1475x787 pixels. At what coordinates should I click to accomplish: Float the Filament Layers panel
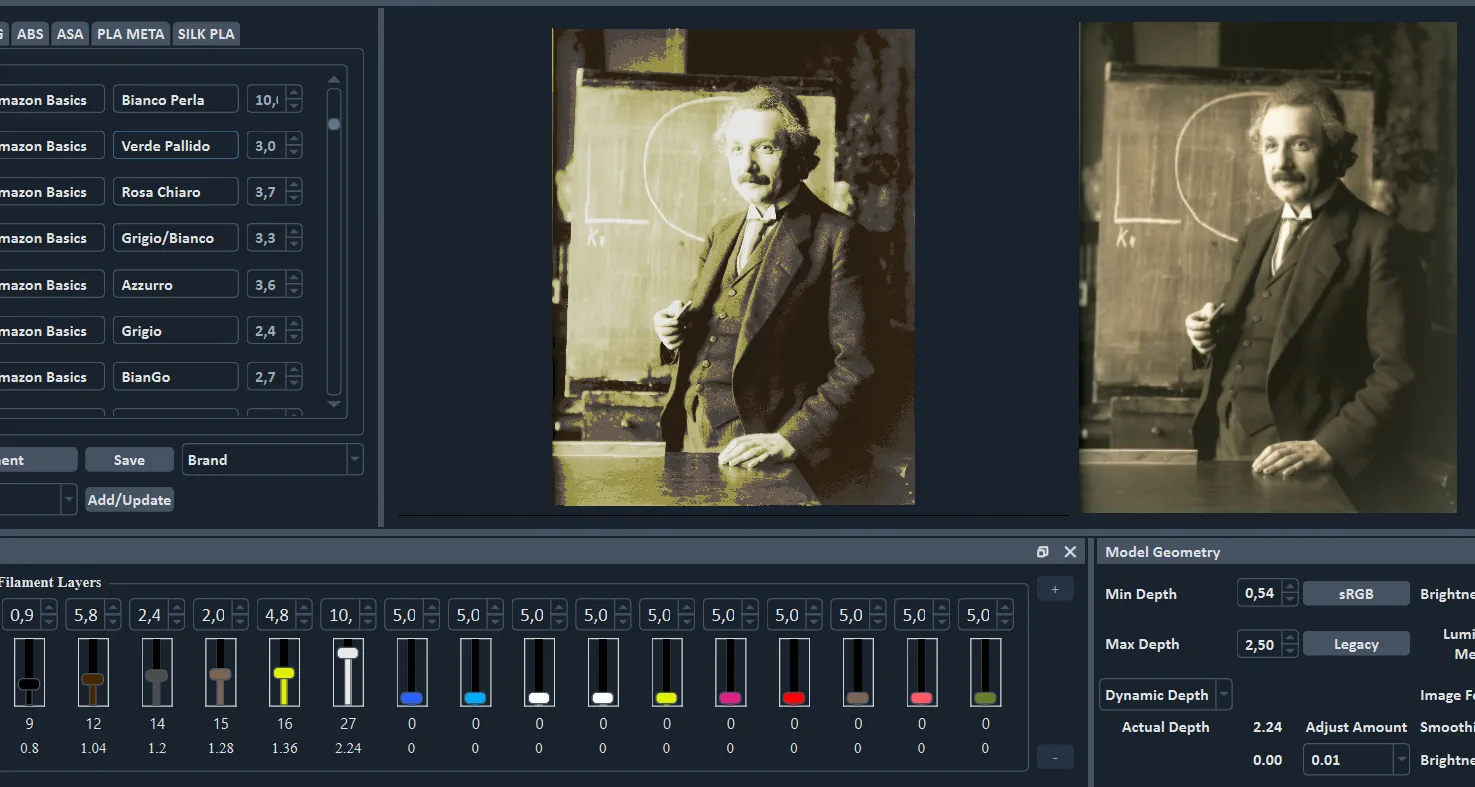(1043, 552)
